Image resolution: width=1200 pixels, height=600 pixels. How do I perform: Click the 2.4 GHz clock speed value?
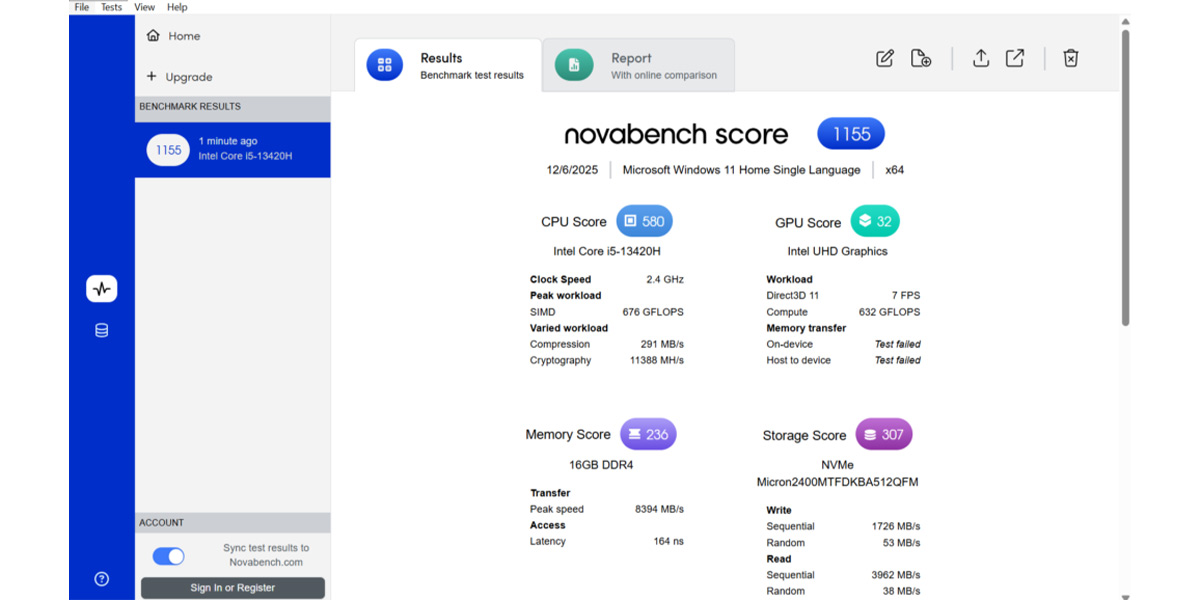(x=665, y=280)
